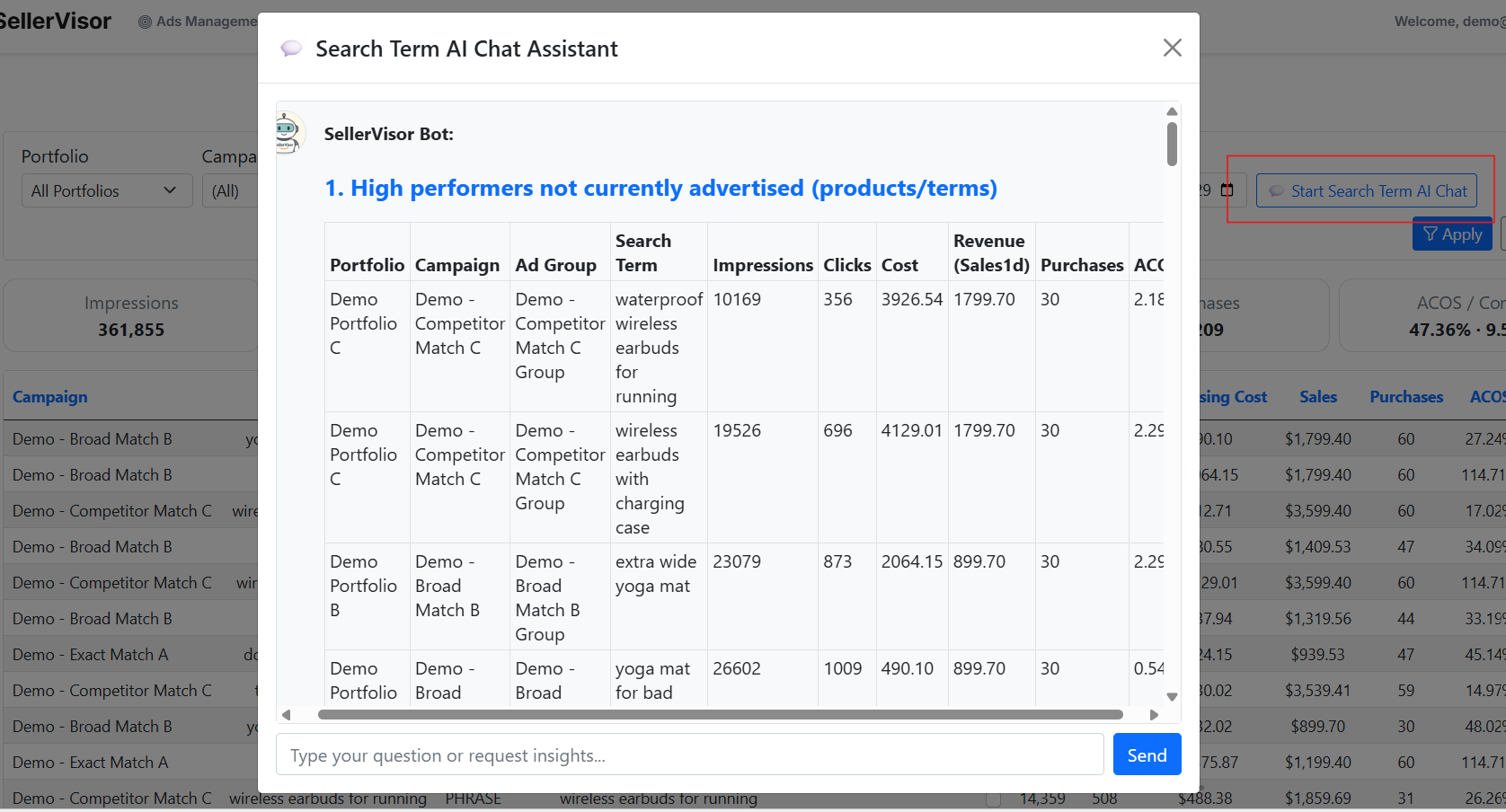Click the Ads Management icon in header
Viewport: 1506px width, 812px height.
pyautogui.click(x=145, y=22)
